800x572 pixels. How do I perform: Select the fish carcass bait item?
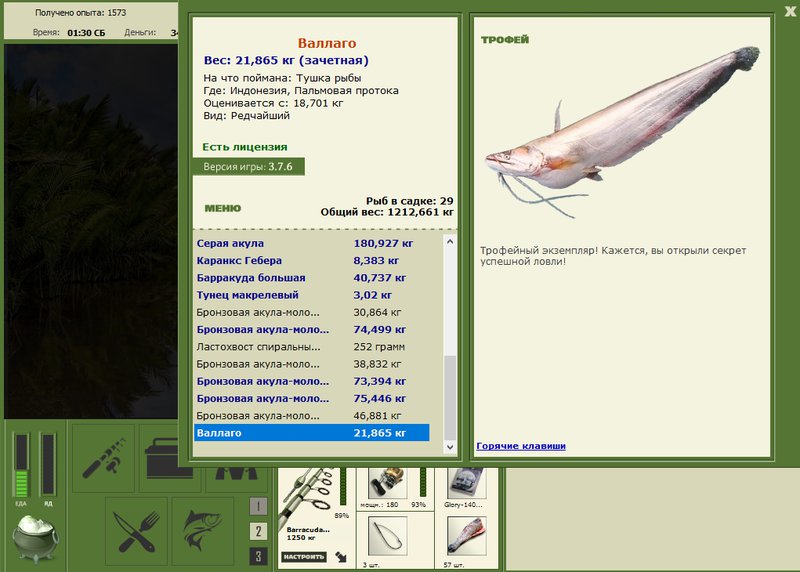(466, 536)
